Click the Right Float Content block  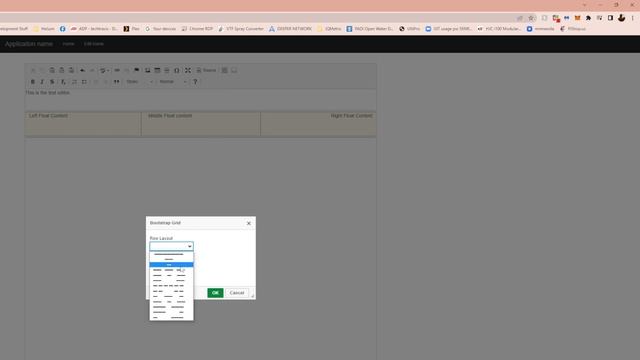coord(318,124)
